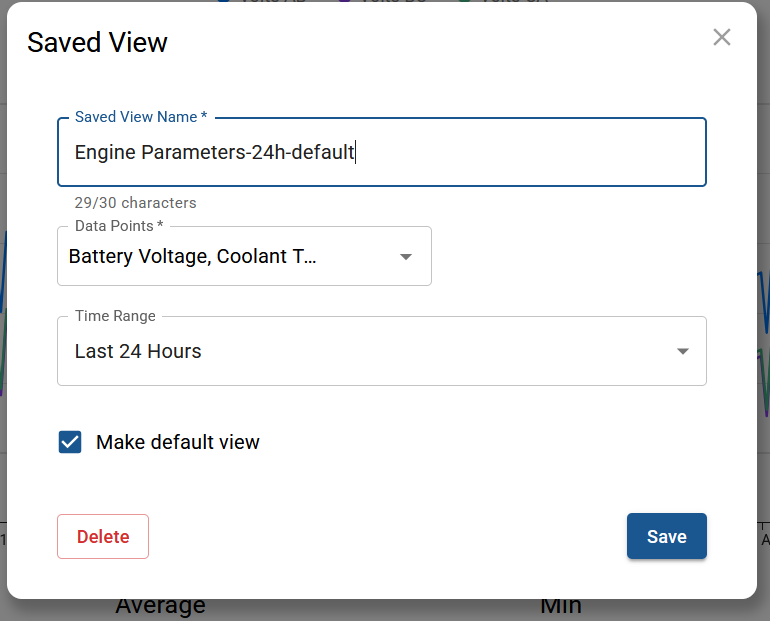This screenshot has width=770, height=621.
Task: Click the 29/30 characters counter text
Action: tap(135, 203)
